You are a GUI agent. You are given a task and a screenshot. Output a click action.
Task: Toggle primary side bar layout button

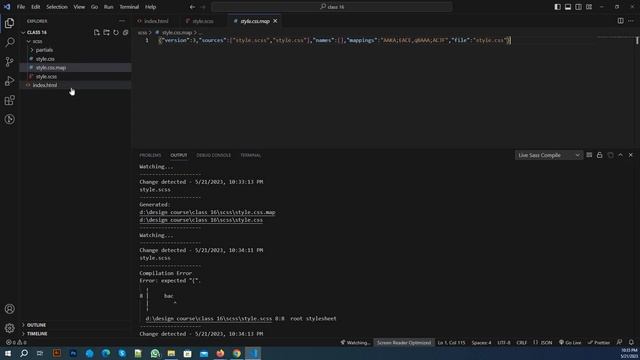[x=557, y=7]
